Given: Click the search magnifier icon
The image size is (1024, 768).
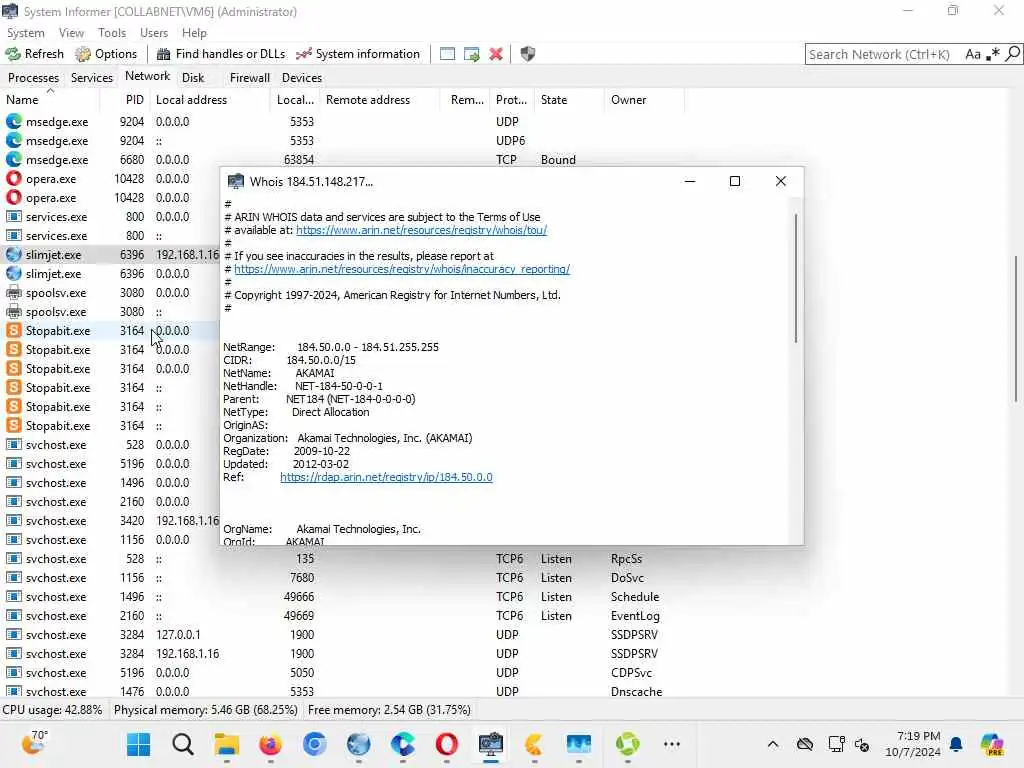Looking at the screenshot, I should point(1012,54).
